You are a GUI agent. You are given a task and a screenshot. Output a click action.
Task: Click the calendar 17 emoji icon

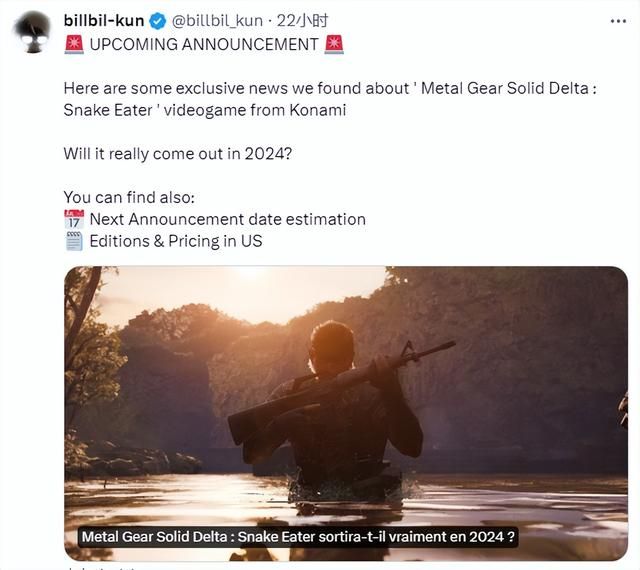[74, 219]
